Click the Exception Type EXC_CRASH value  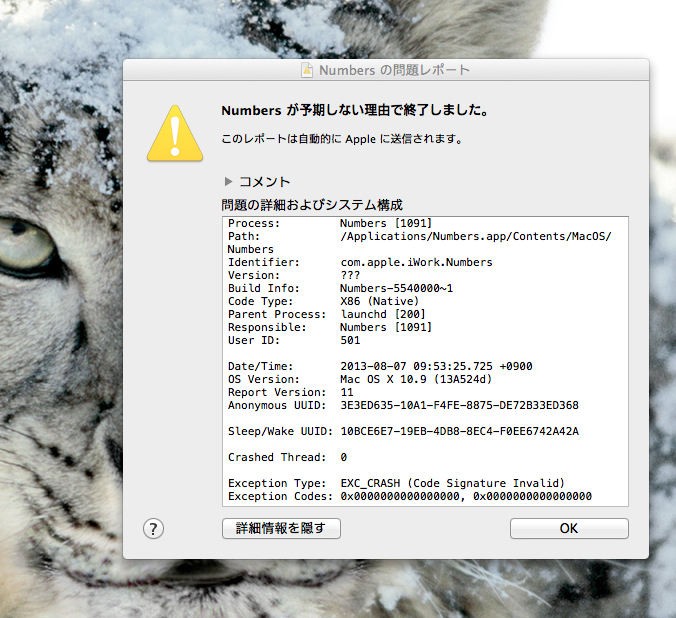click(452, 483)
